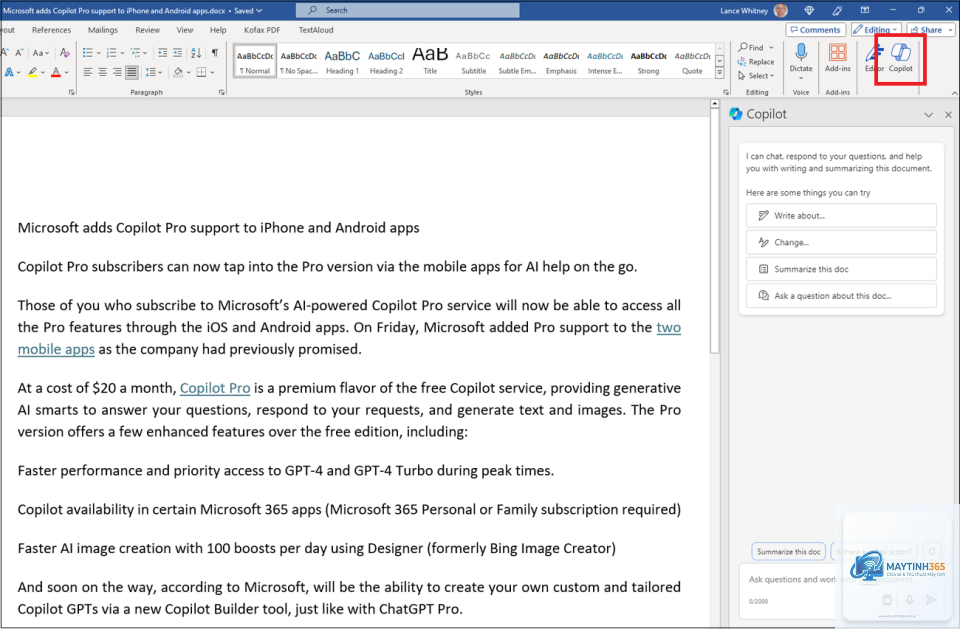Choose 'Write about...' in Copilot pane

coord(841,216)
